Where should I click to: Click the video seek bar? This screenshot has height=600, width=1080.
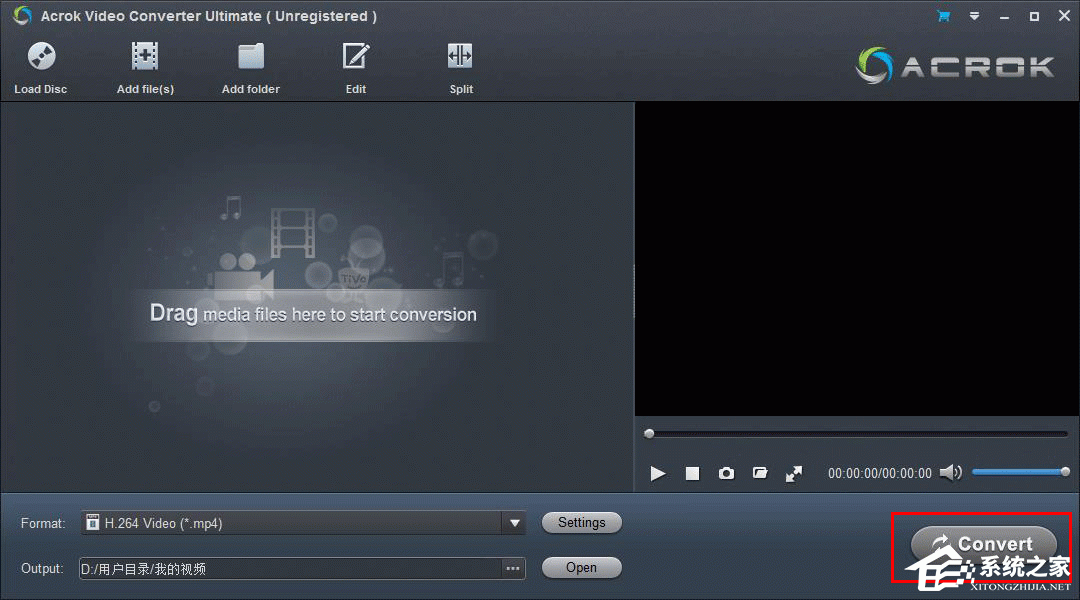[x=858, y=434]
